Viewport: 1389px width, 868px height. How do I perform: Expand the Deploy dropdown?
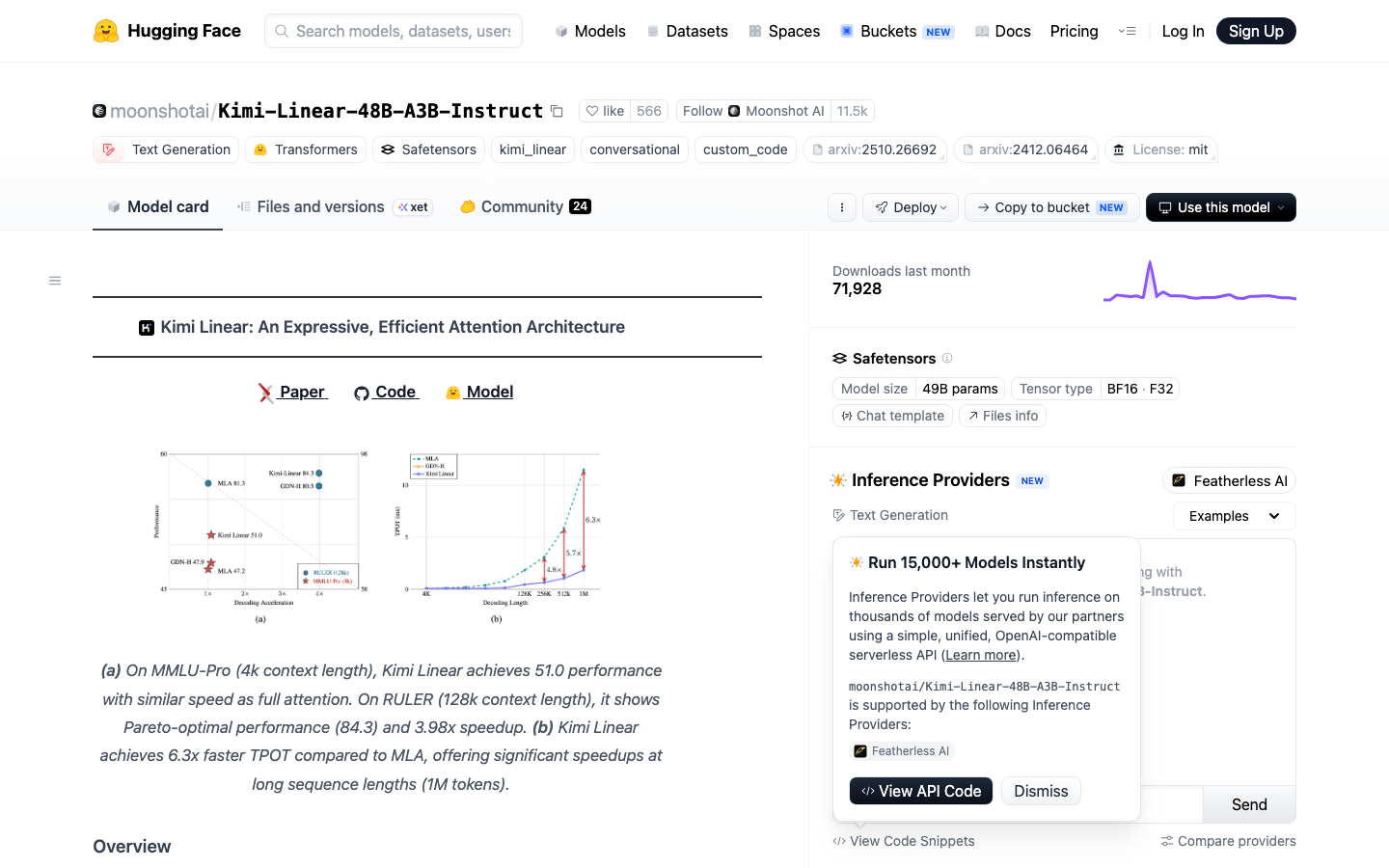[911, 207]
